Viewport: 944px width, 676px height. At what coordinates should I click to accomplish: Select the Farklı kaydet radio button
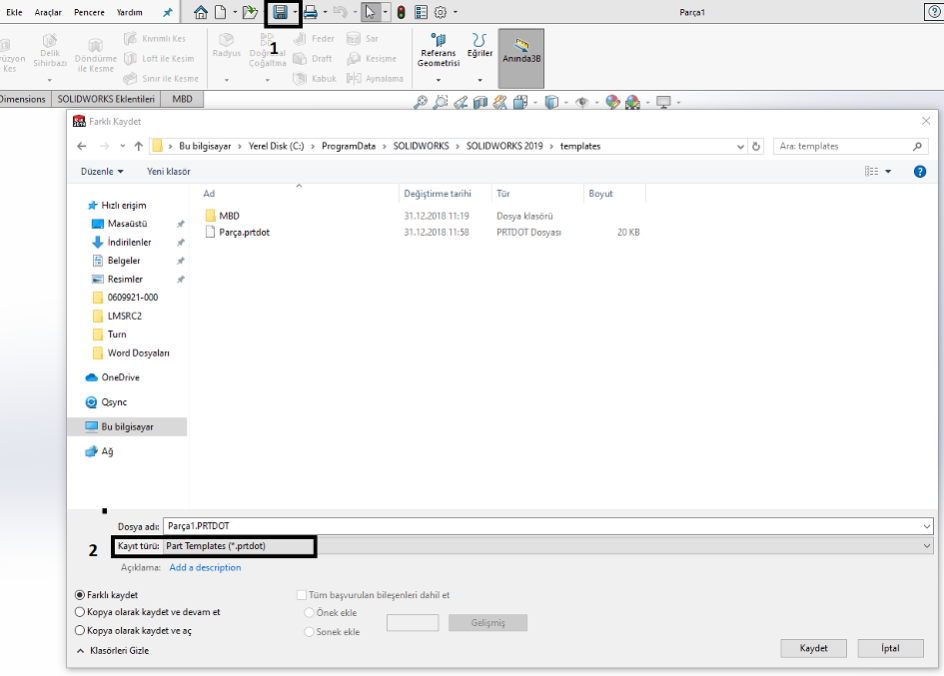click(x=80, y=595)
